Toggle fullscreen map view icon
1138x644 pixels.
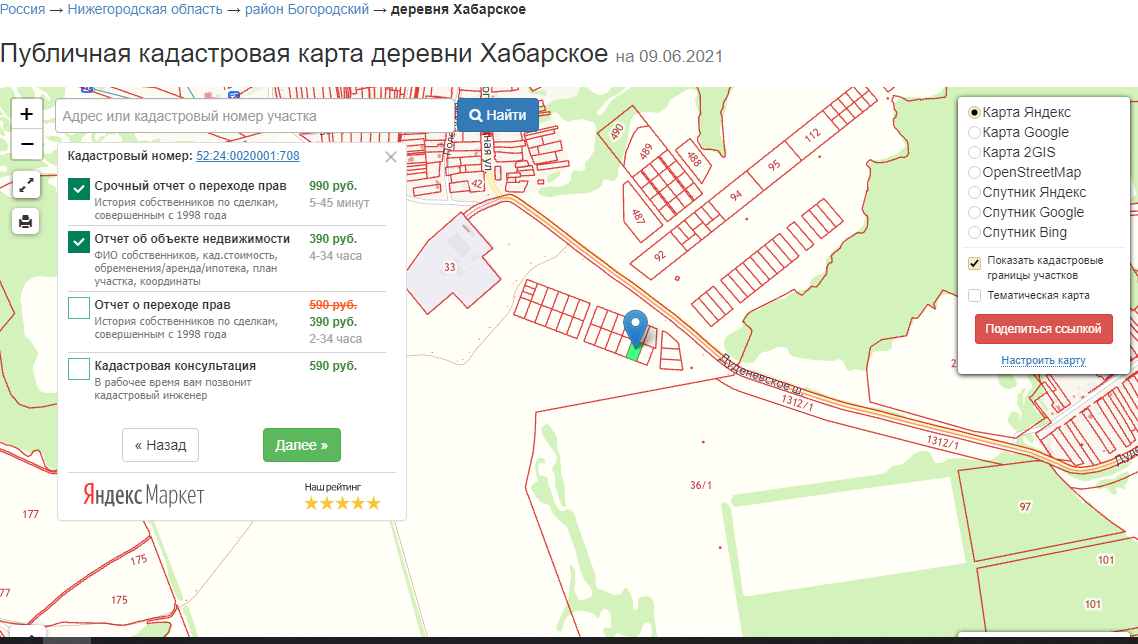(x=26, y=185)
